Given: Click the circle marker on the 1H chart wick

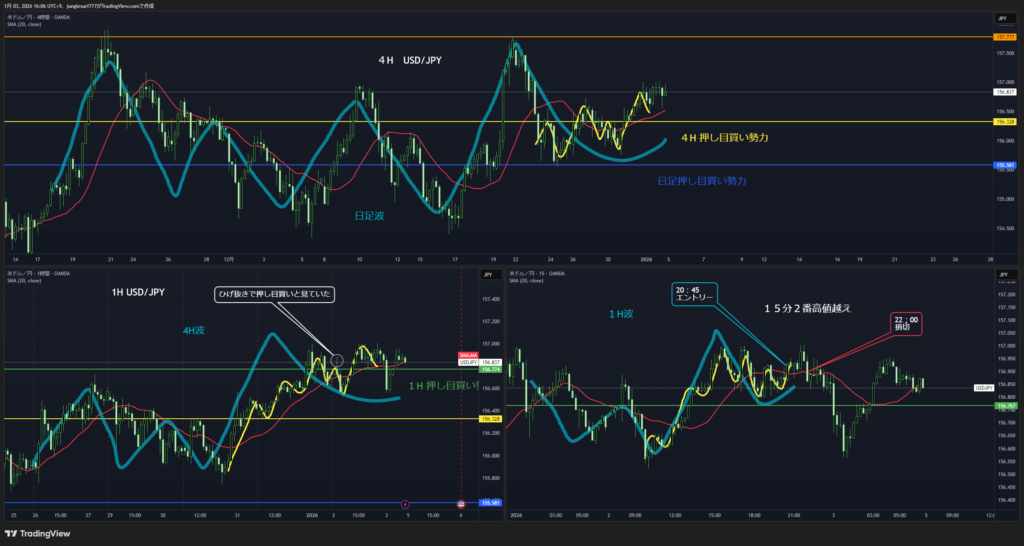Looking at the screenshot, I should 337,359.
